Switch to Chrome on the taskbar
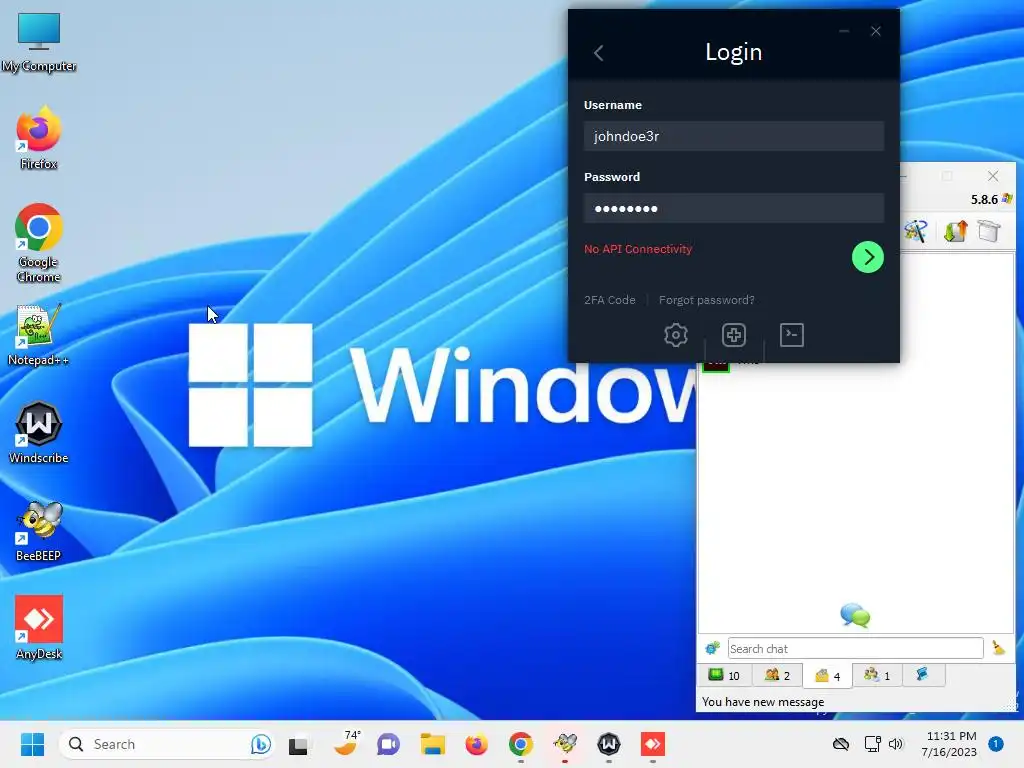 pos(520,744)
